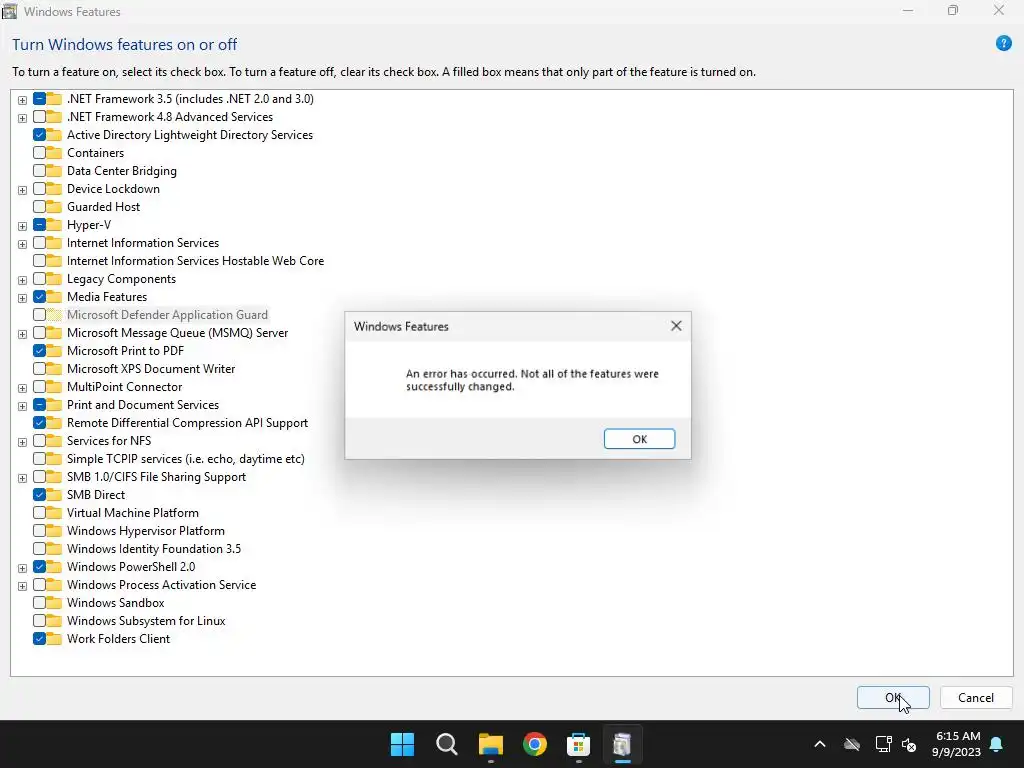Select Windows Identity Foundation 3.5 label
Viewport: 1024px width, 768px height.
click(153, 549)
